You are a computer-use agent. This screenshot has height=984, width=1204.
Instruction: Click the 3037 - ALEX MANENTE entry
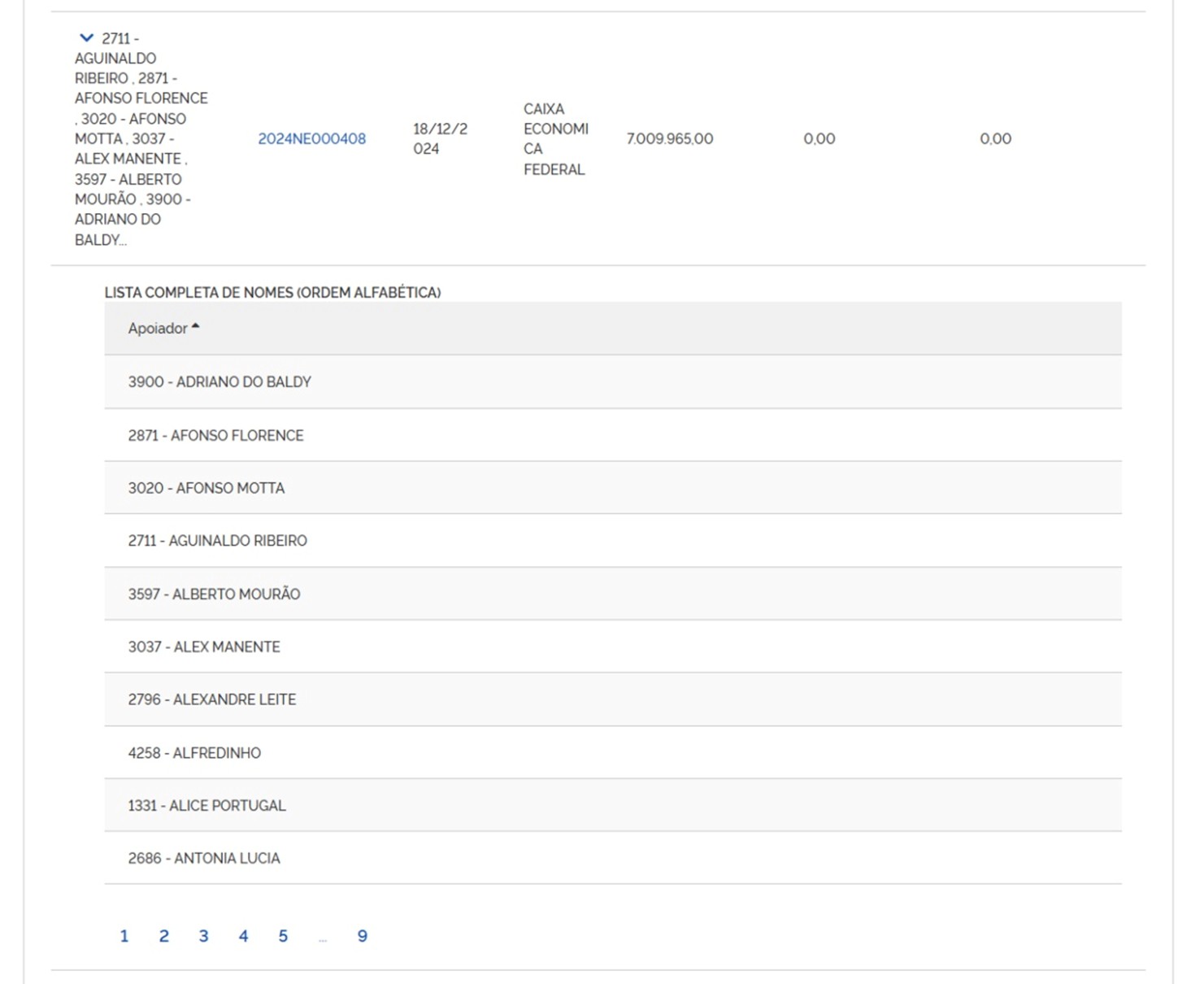click(x=203, y=647)
